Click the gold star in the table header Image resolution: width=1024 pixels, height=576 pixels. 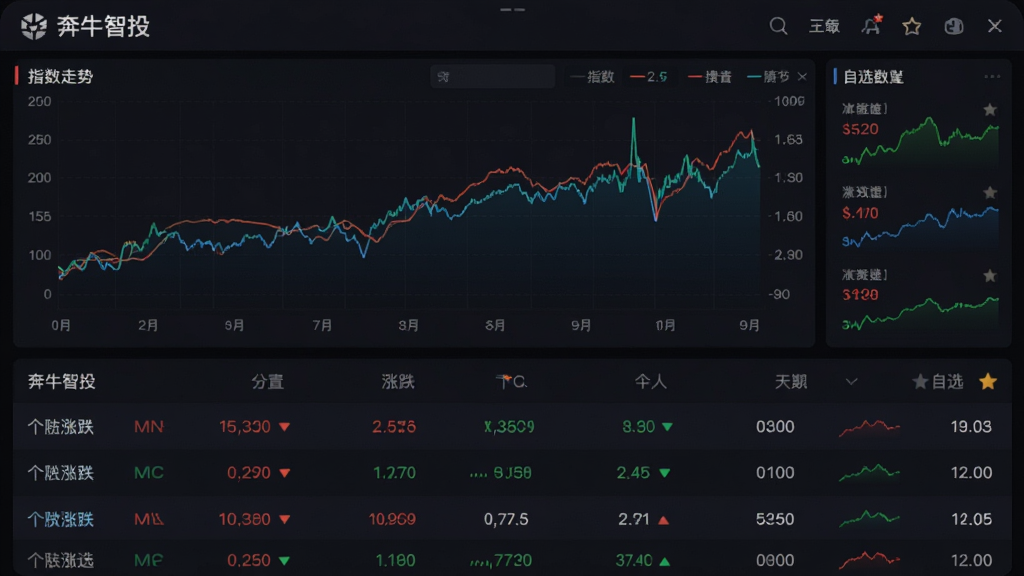[988, 381]
